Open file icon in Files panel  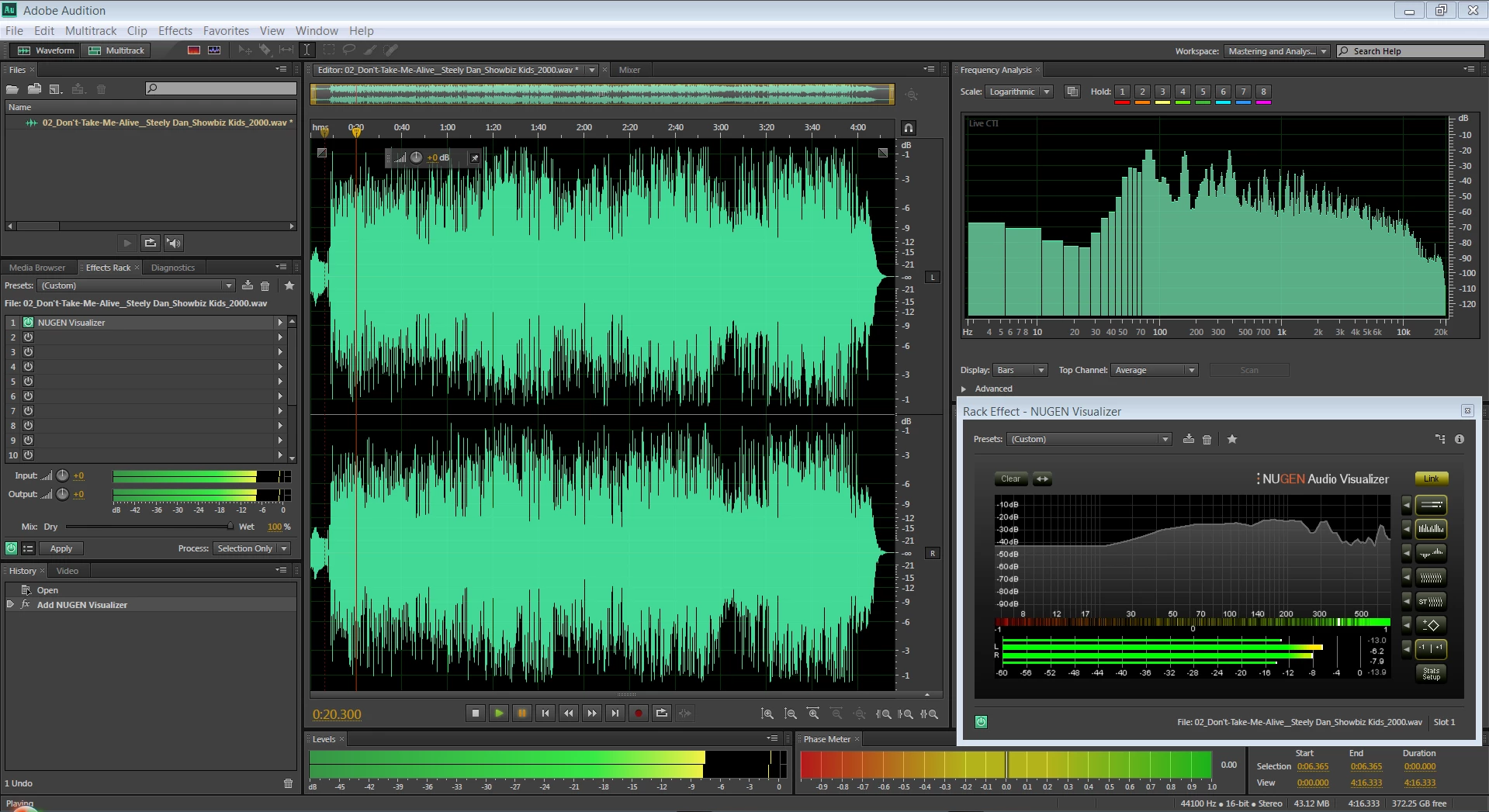coord(12,89)
